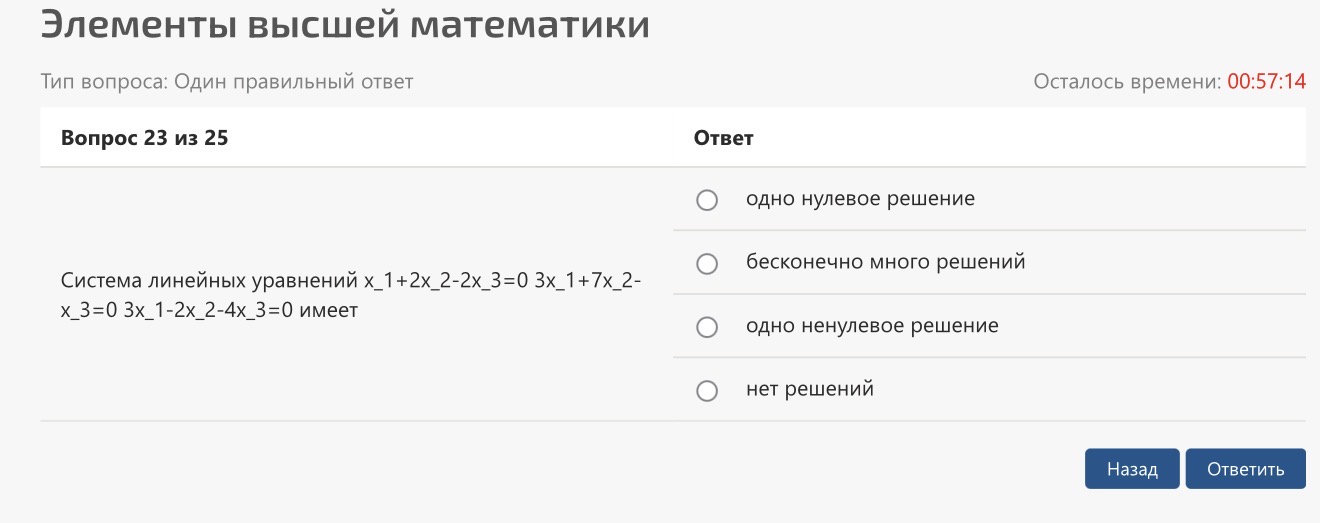Click the text label 'одно нулевое решение'
Screen dimensions: 1320x523
click(860, 198)
